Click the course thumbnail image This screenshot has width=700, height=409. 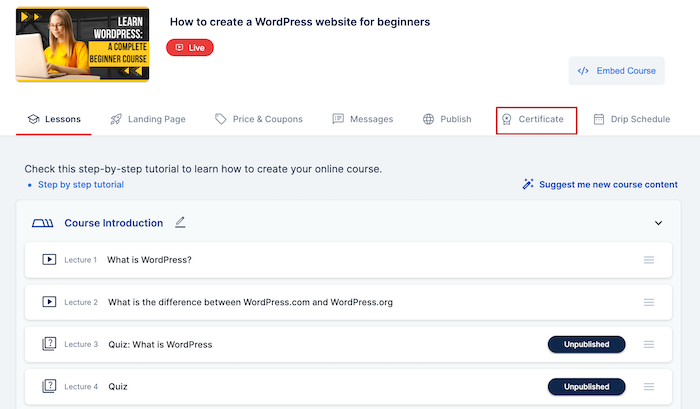pyautogui.click(x=83, y=44)
